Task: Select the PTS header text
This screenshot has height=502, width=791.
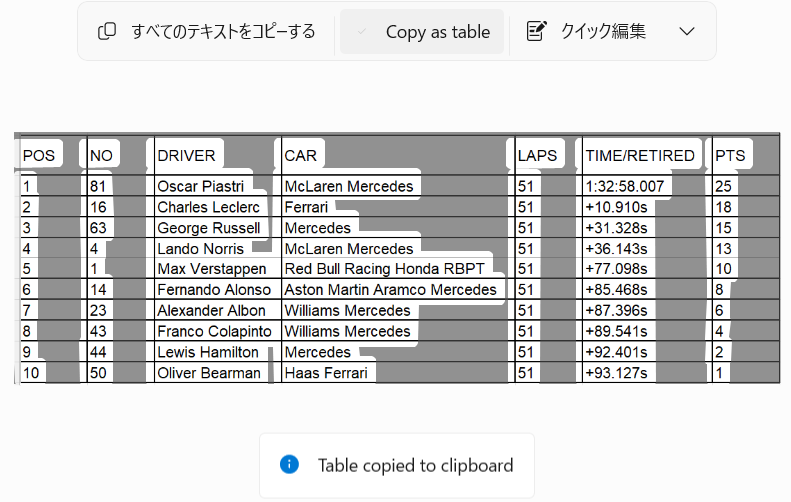Action: click(x=730, y=155)
